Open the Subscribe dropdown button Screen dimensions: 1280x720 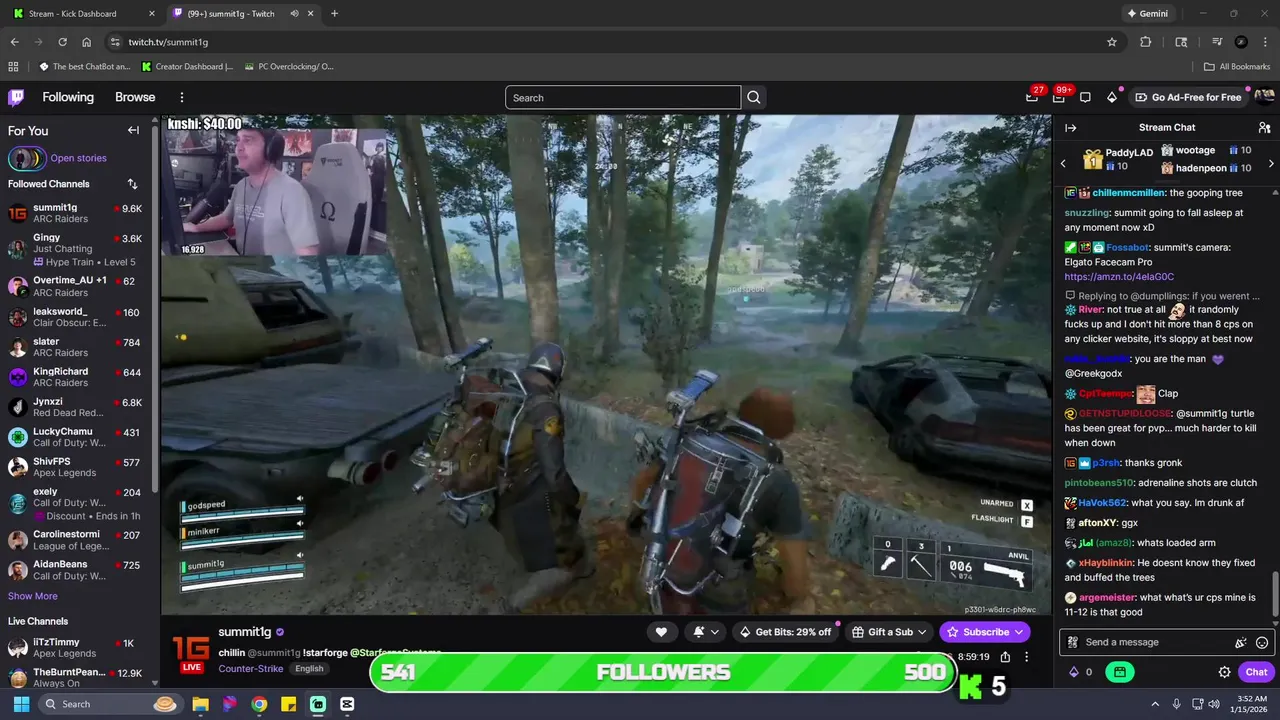985,632
